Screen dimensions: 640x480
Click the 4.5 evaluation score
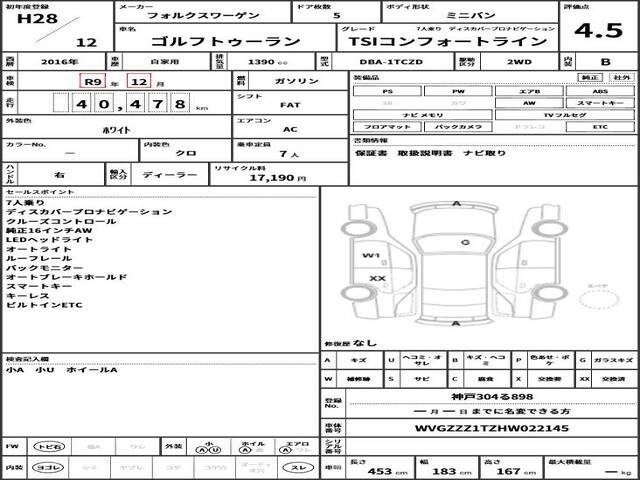pos(599,30)
